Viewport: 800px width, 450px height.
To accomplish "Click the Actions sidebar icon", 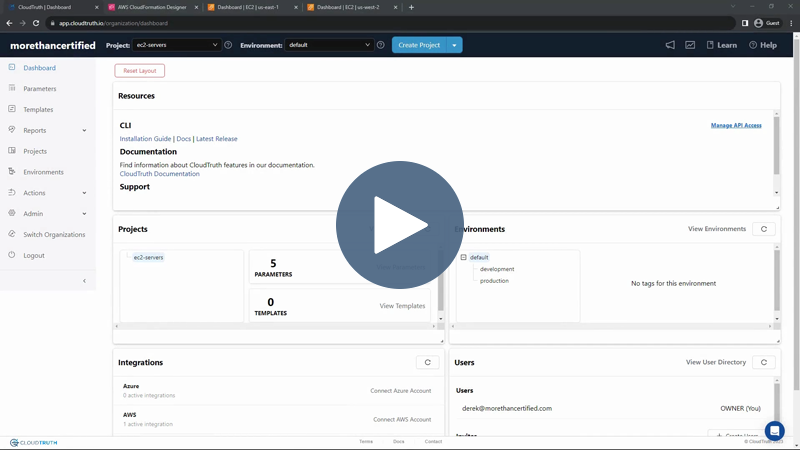I will click(12, 192).
